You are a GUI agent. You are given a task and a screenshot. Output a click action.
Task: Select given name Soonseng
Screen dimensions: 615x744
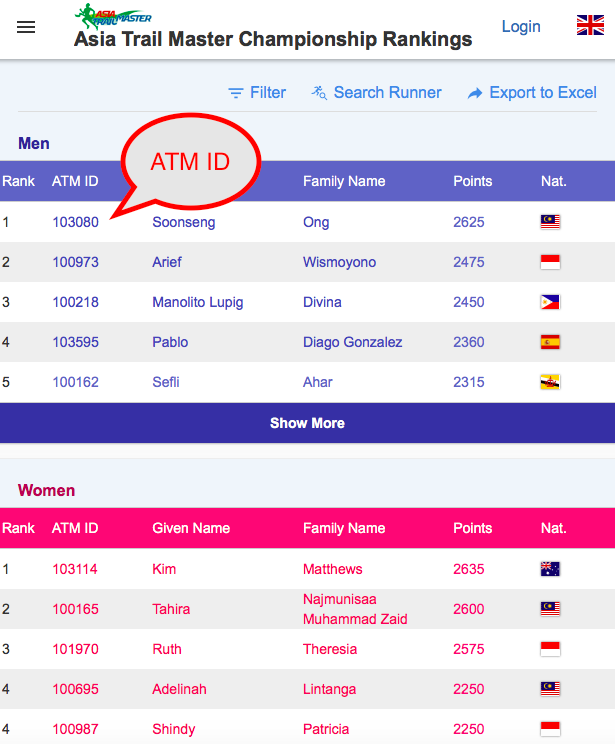tap(184, 222)
